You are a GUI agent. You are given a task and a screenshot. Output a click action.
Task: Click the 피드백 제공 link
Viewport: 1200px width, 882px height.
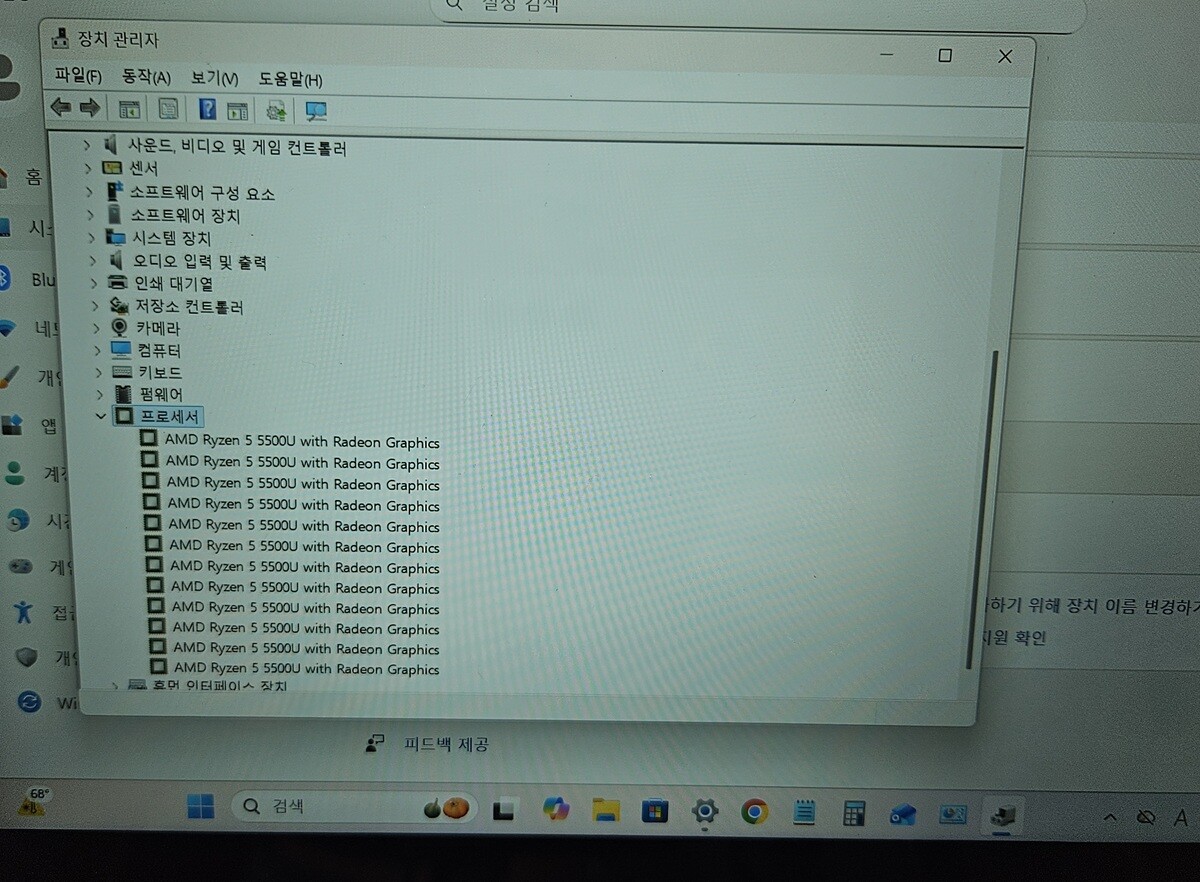pyautogui.click(x=446, y=744)
